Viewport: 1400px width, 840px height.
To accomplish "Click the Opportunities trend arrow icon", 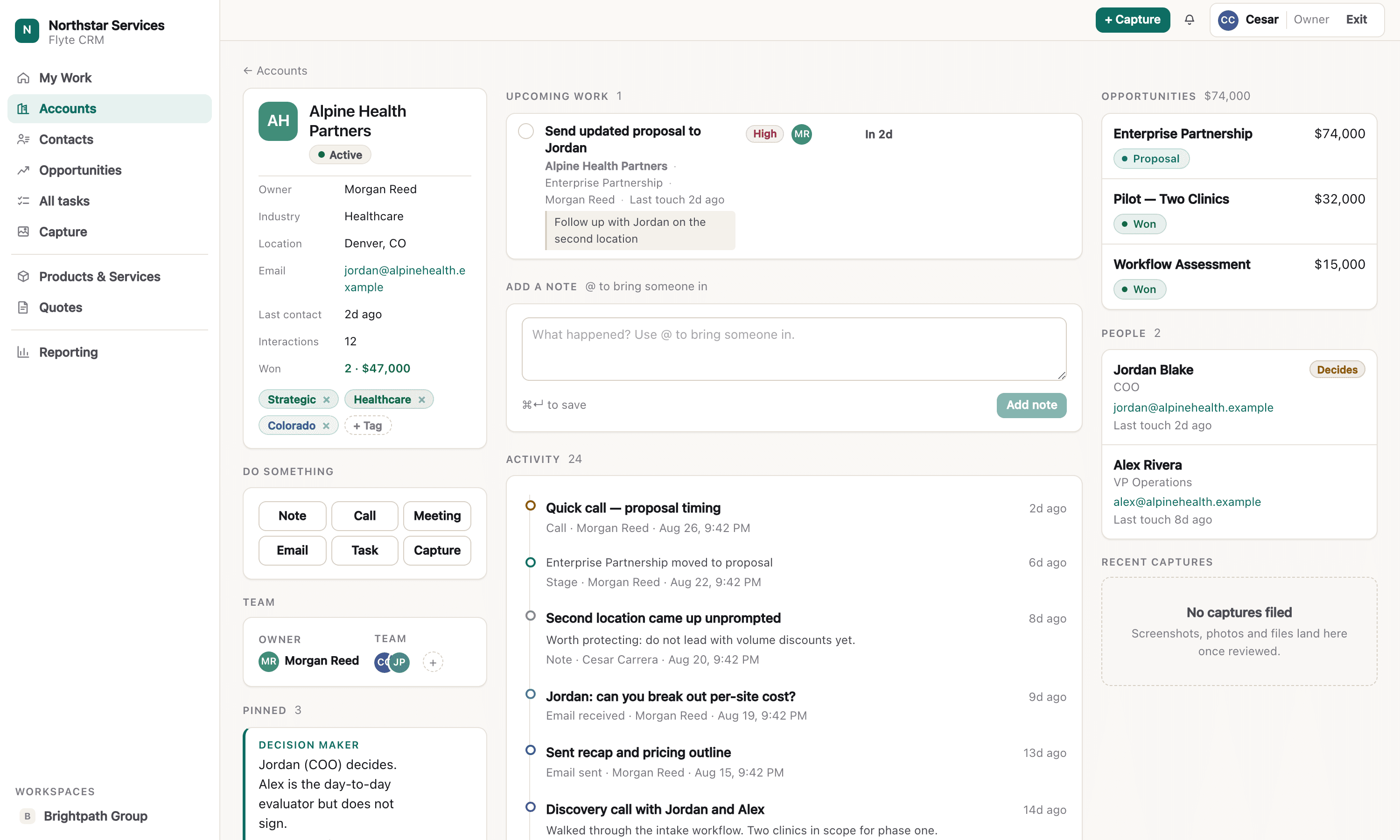I will (x=23, y=170).
